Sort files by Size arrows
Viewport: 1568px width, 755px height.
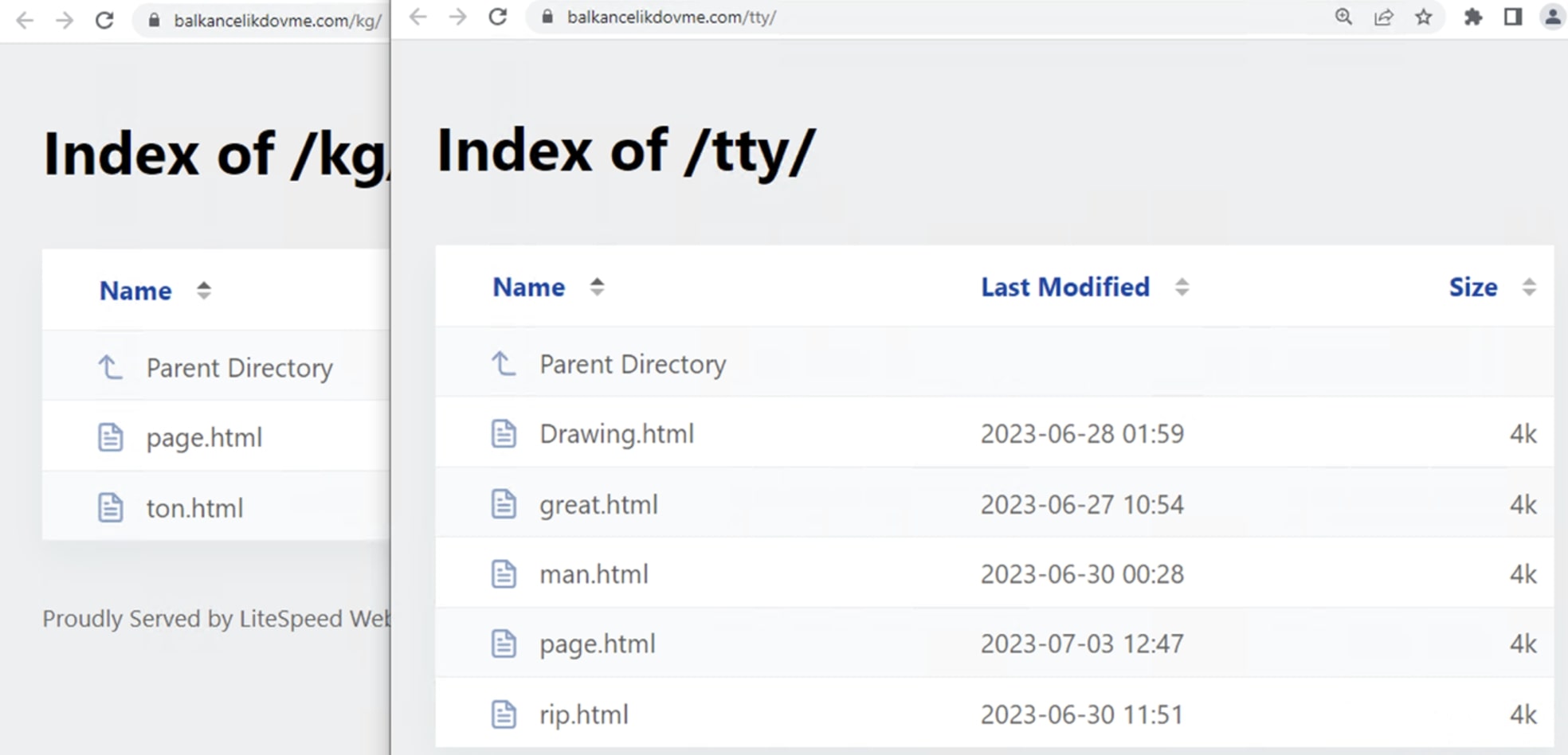point(1528,287)
